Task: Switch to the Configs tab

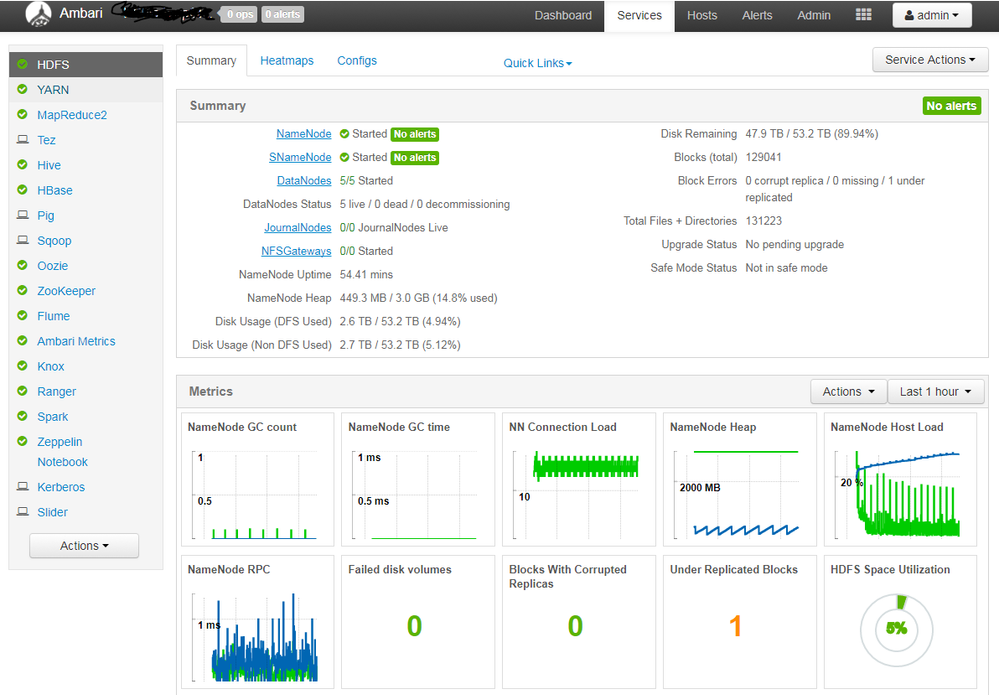Action: point(357,61)
